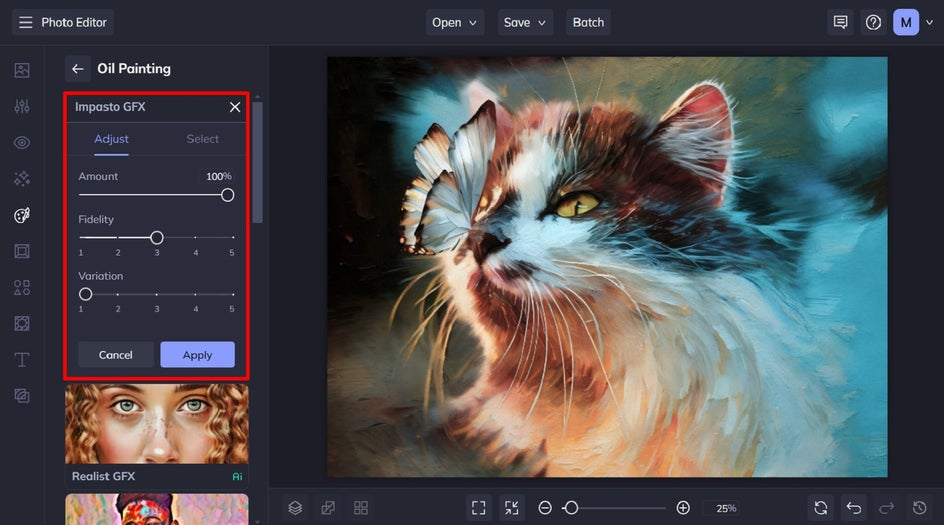Click the Realist GFX label
This screenshot has height=525, width=944.
click(x=104, y=476)
